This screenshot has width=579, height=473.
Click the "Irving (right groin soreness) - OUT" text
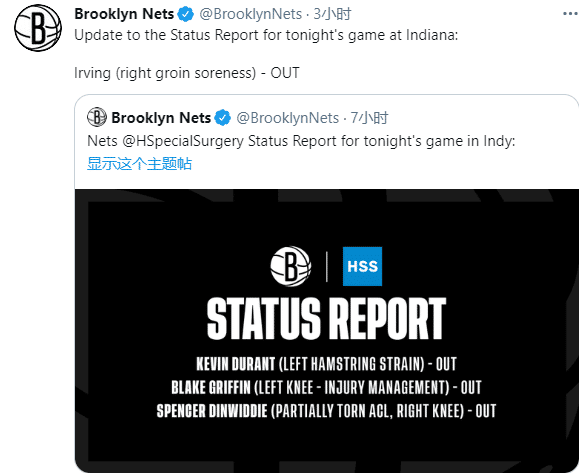[x=186, y=73]
